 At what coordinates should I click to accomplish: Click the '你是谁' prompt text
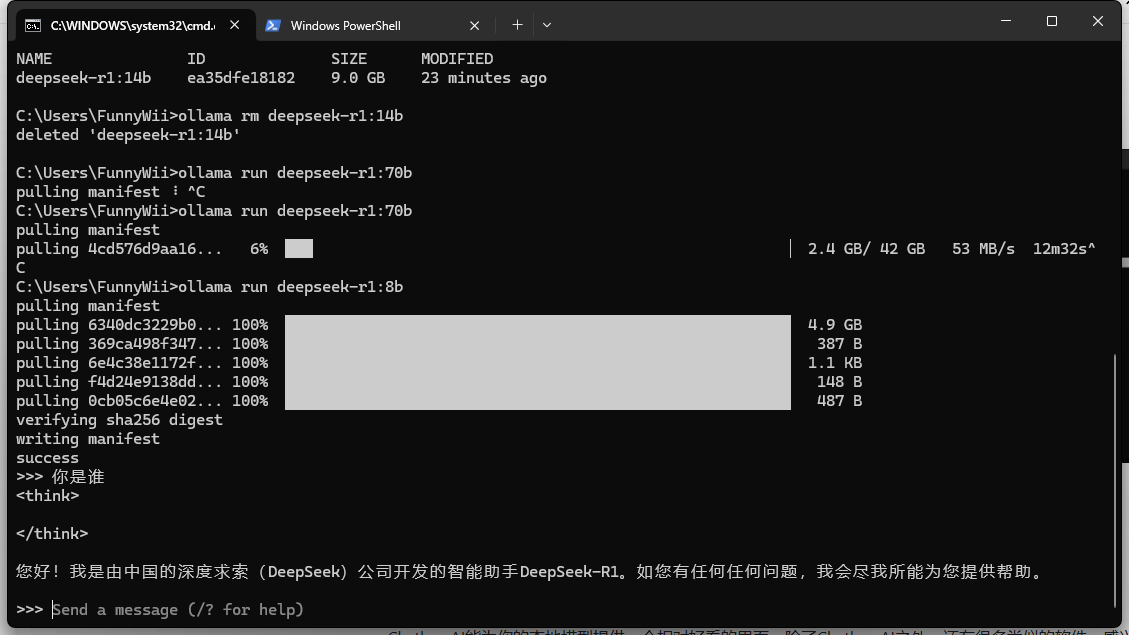click(x=78, y=477)
